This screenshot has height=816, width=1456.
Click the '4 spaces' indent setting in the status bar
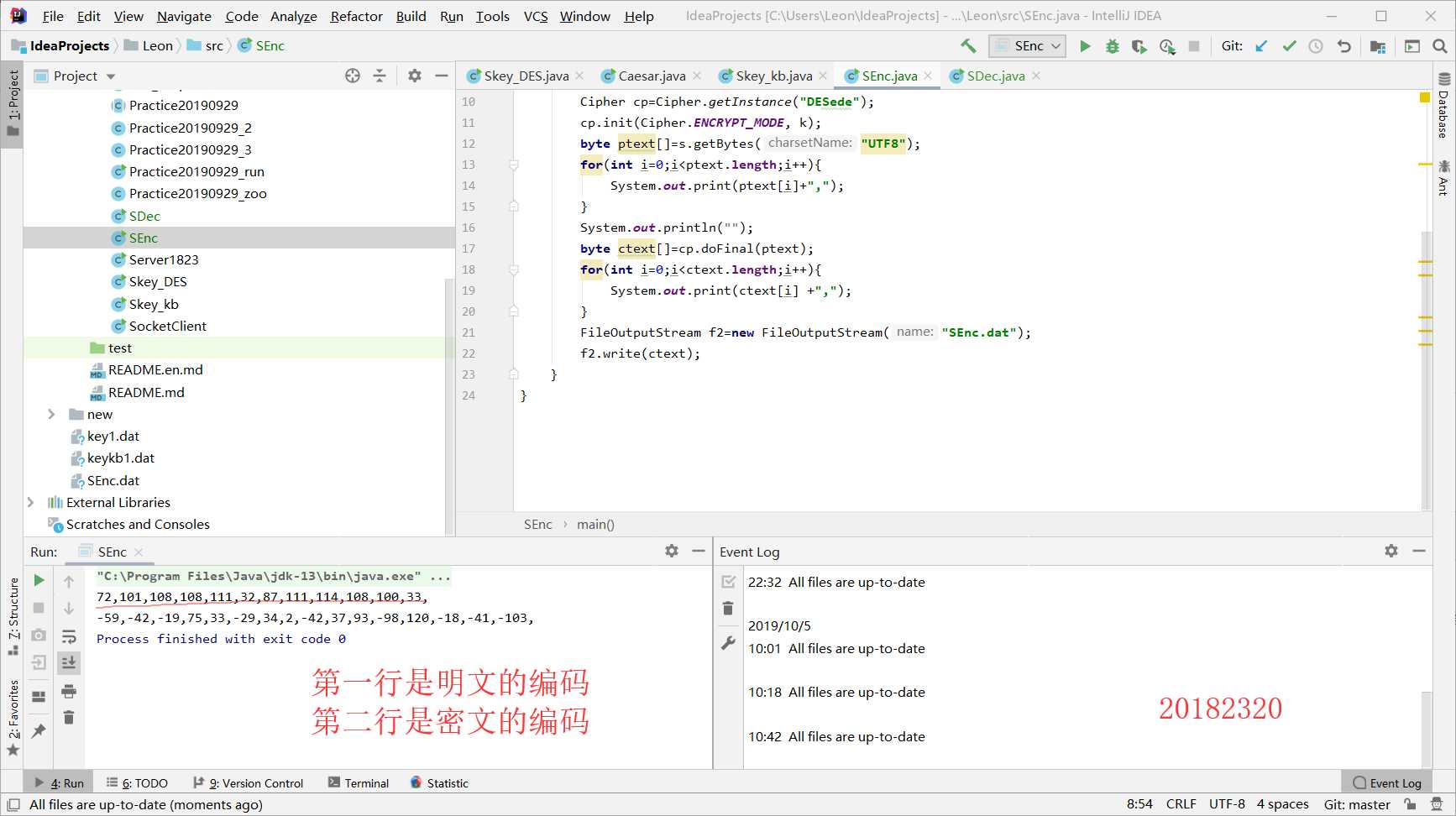[1282, 804]
